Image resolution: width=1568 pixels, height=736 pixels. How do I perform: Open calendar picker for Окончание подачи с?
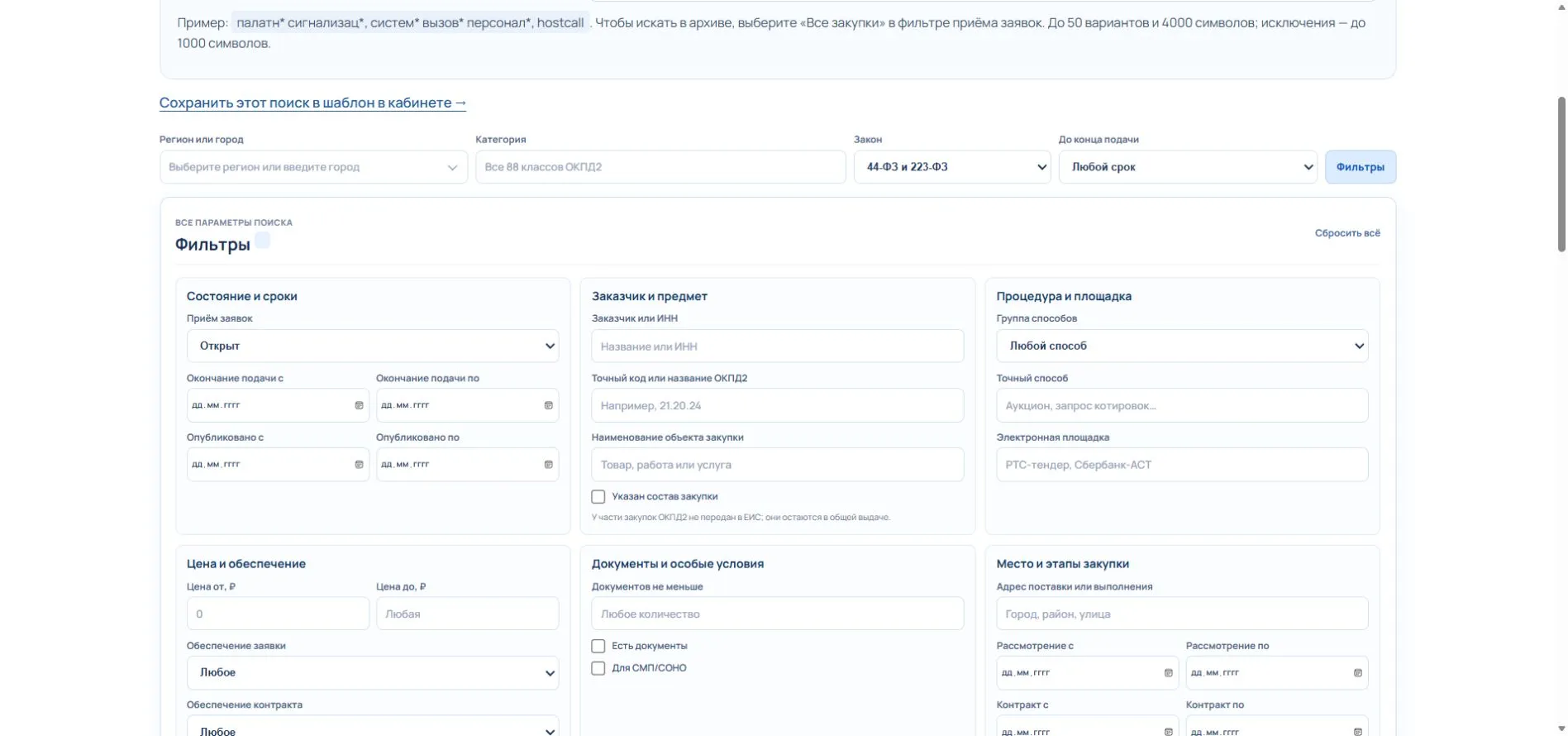click(x=359, y=405)
